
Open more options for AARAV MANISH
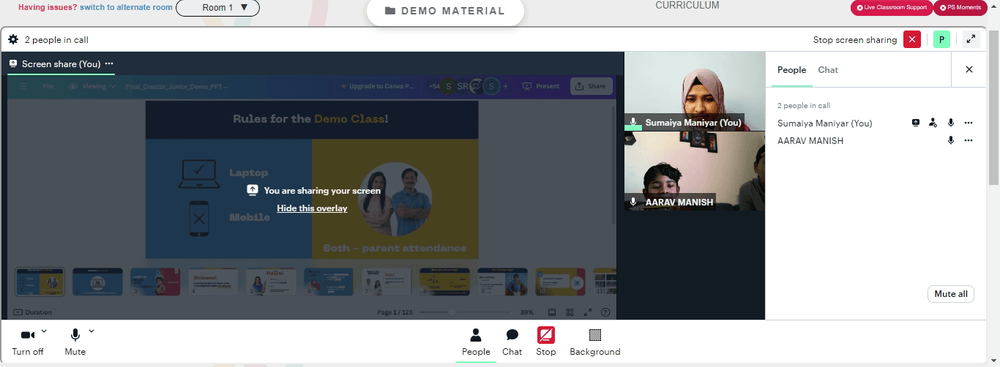point(969,140)
